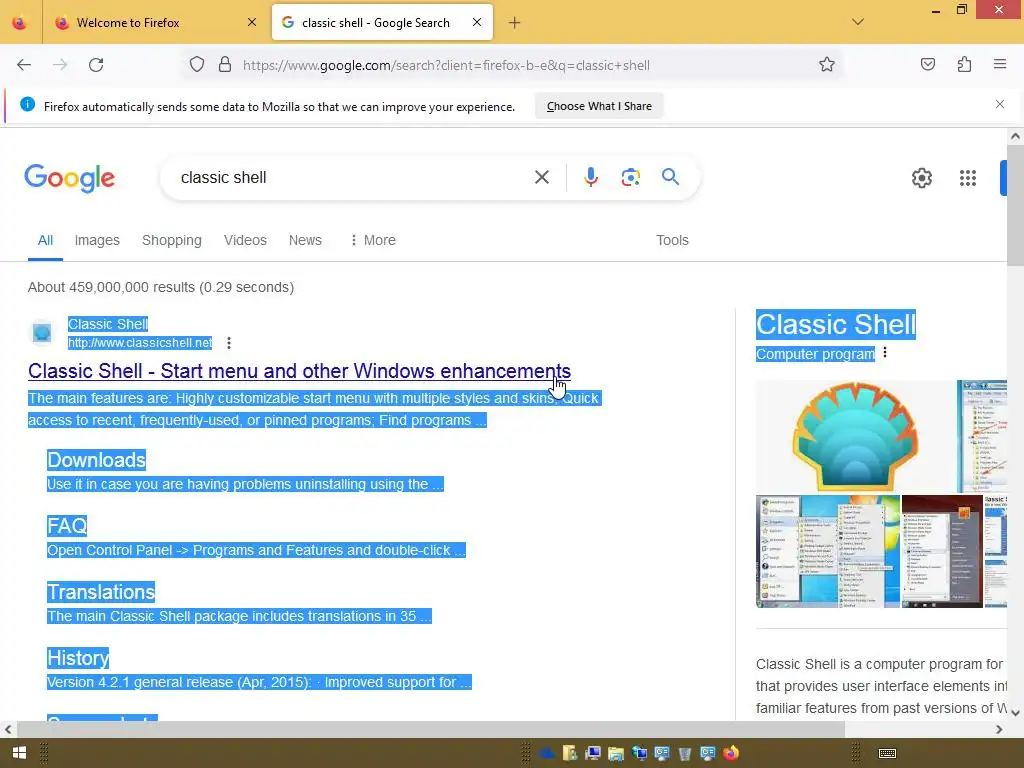The image size is (1024, 768).
Task: Bookmark this page with the star icon
Action: click(x=827, y=65)
